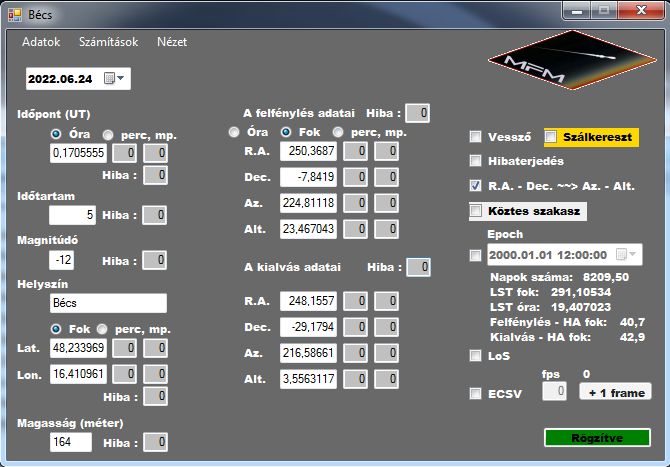Click the + 1 frame button
670x467 pixels.
coord(615,391)
